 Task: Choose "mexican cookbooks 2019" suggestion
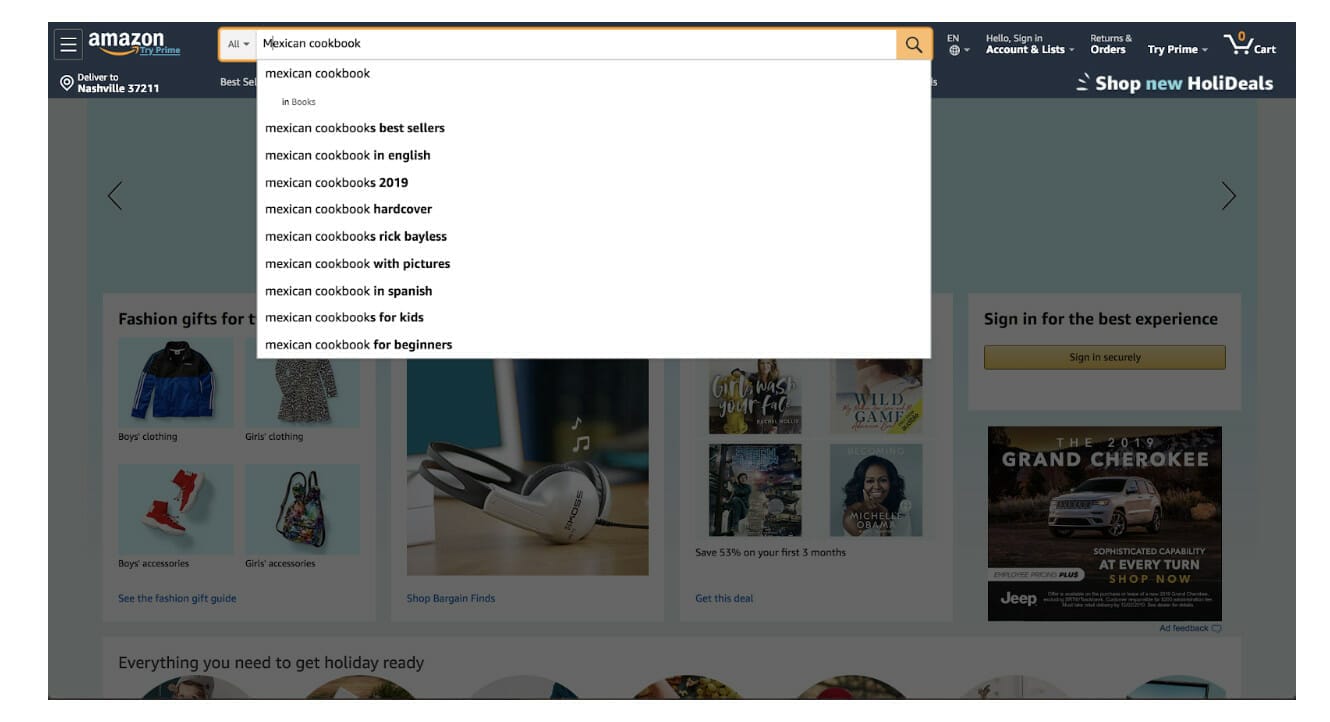click(x=593, y=182)
